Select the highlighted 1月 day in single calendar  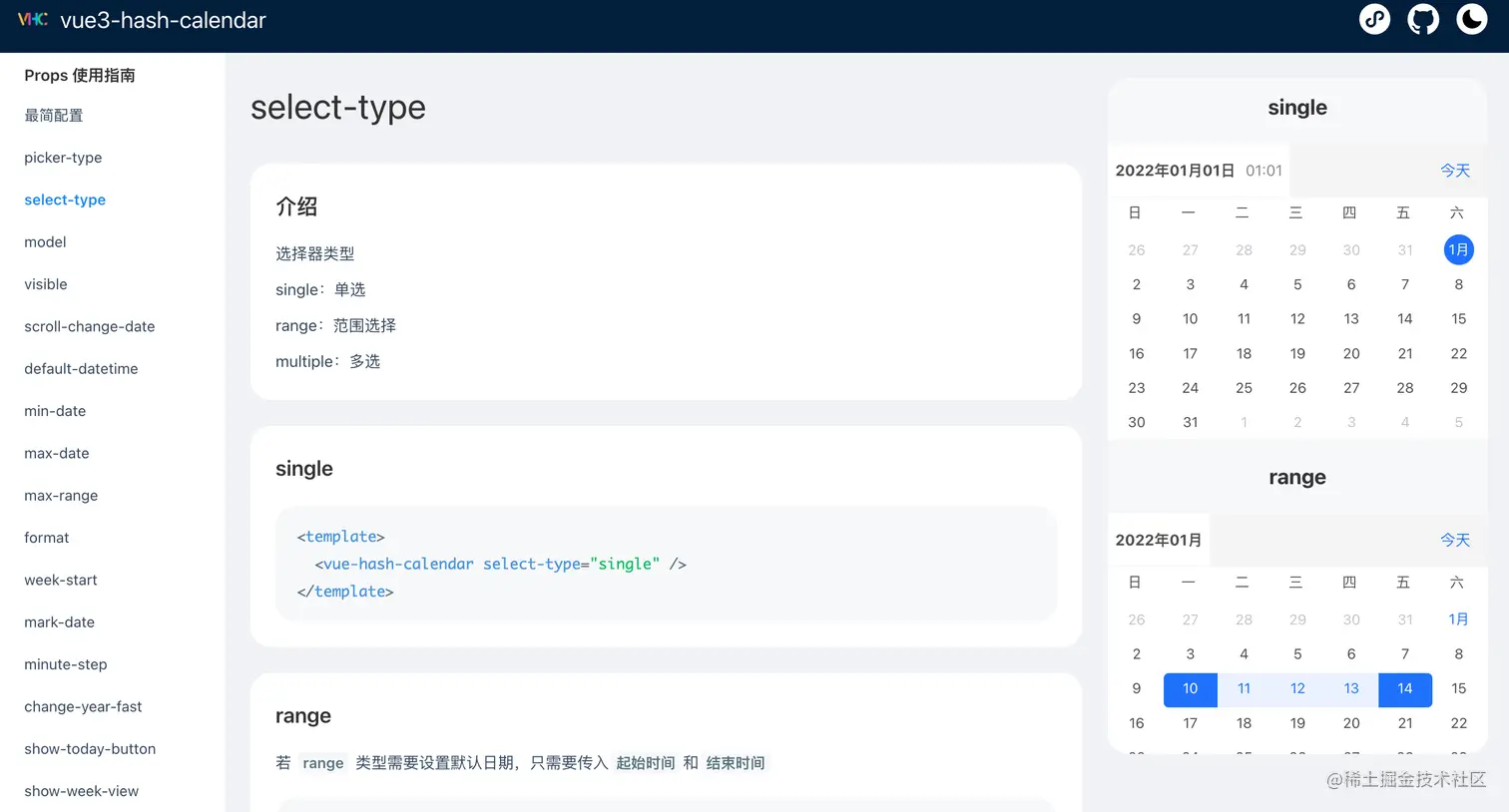[1458, 249]
